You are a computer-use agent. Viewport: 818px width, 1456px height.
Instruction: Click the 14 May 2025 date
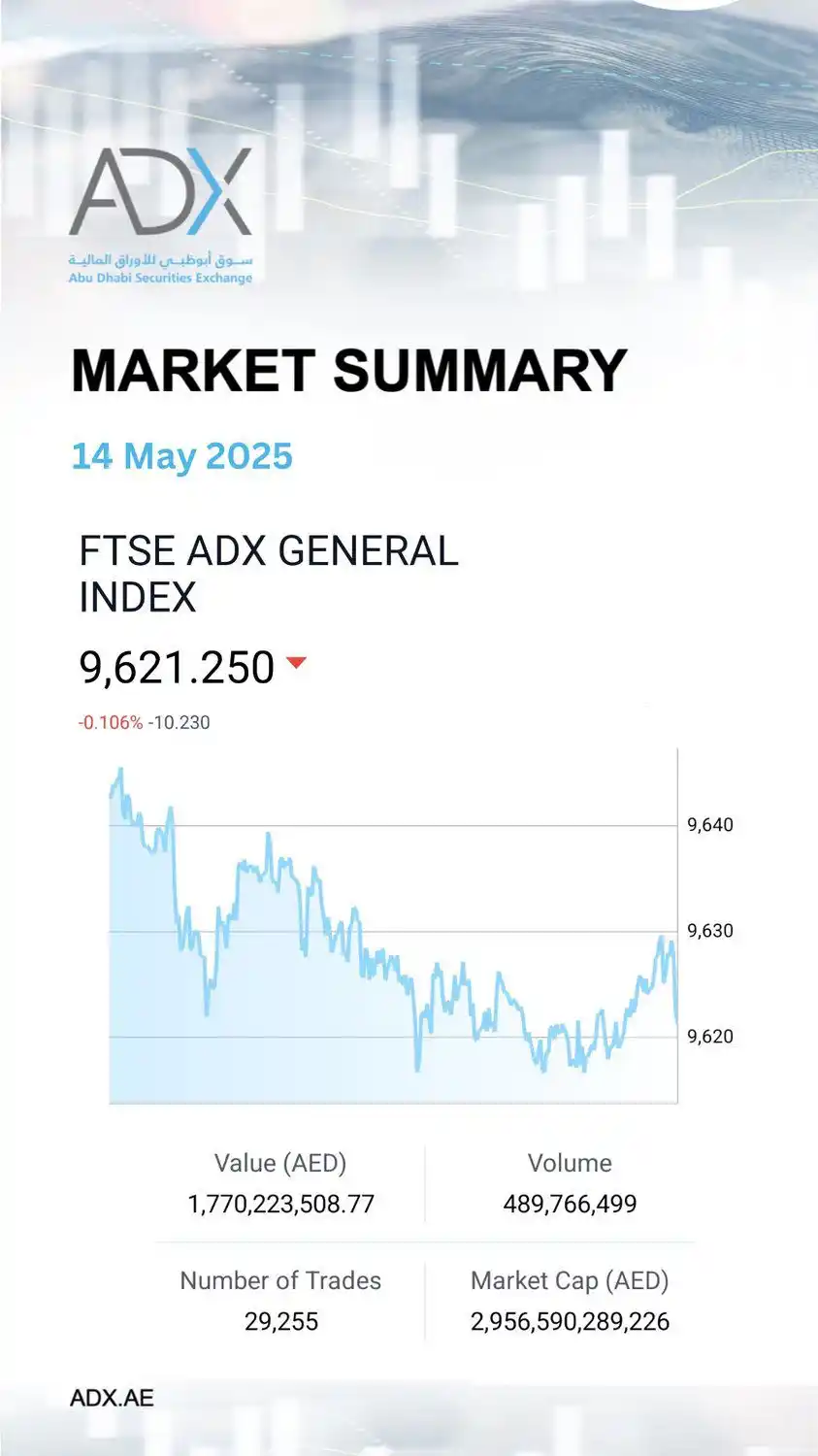(x=182, y=456)
